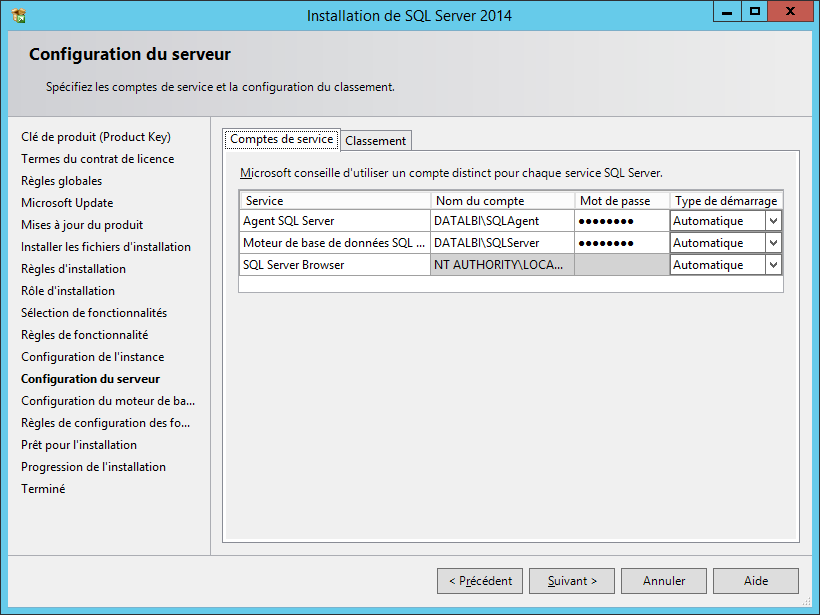Select Règles d'installation step
The width and height of the screenshot is (820, 615).
tap(73, 269)
